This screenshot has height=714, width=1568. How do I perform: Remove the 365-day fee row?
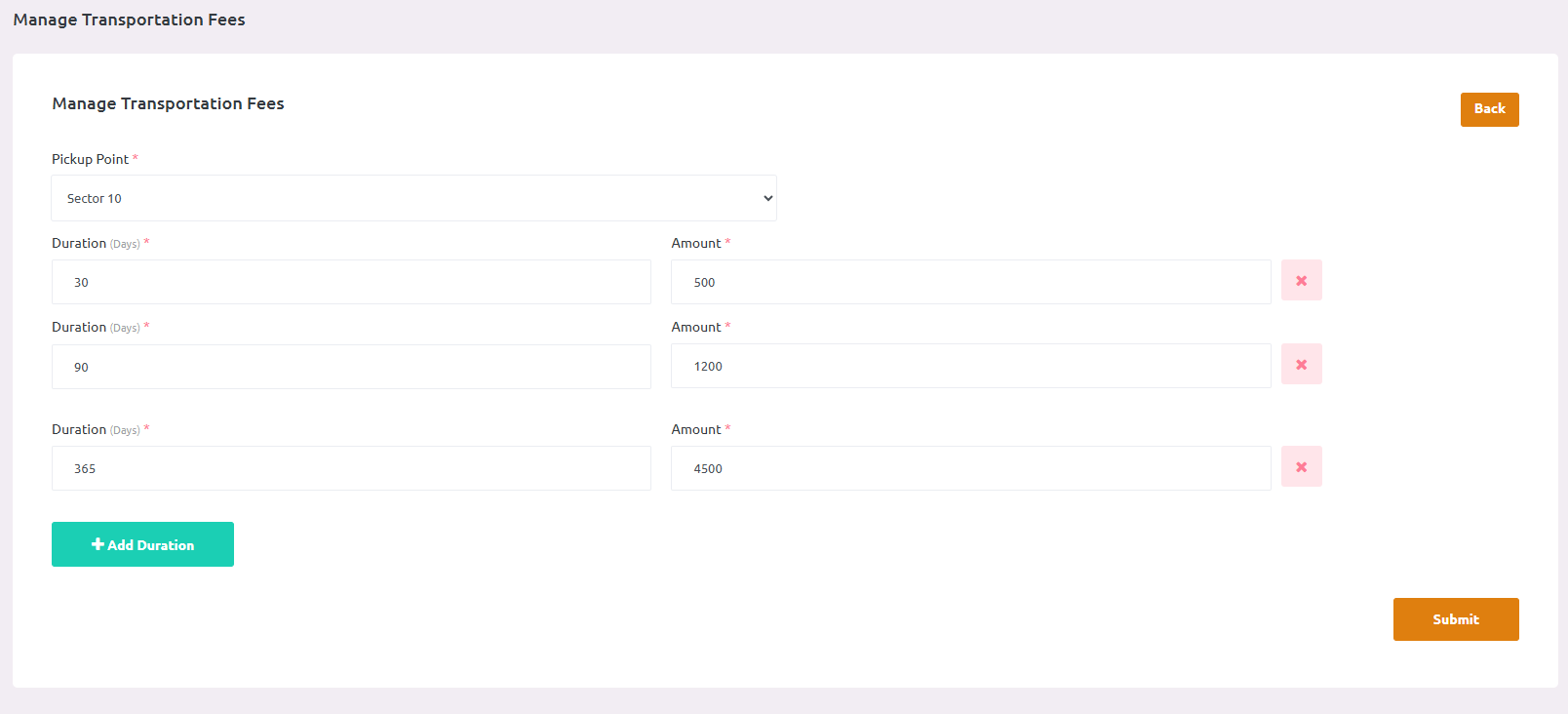1301,467
